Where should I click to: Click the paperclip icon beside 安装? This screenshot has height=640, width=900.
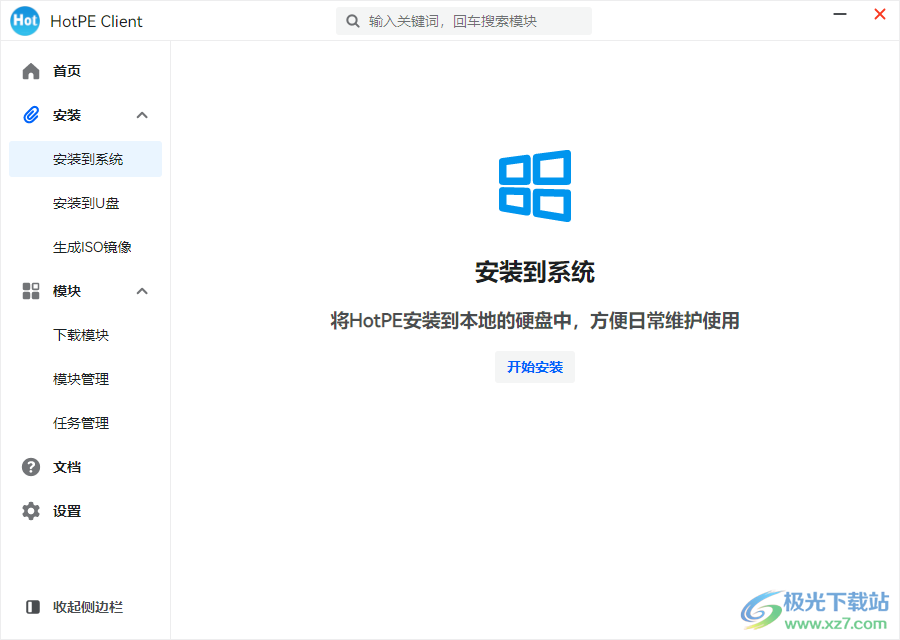tap(31, 115)
